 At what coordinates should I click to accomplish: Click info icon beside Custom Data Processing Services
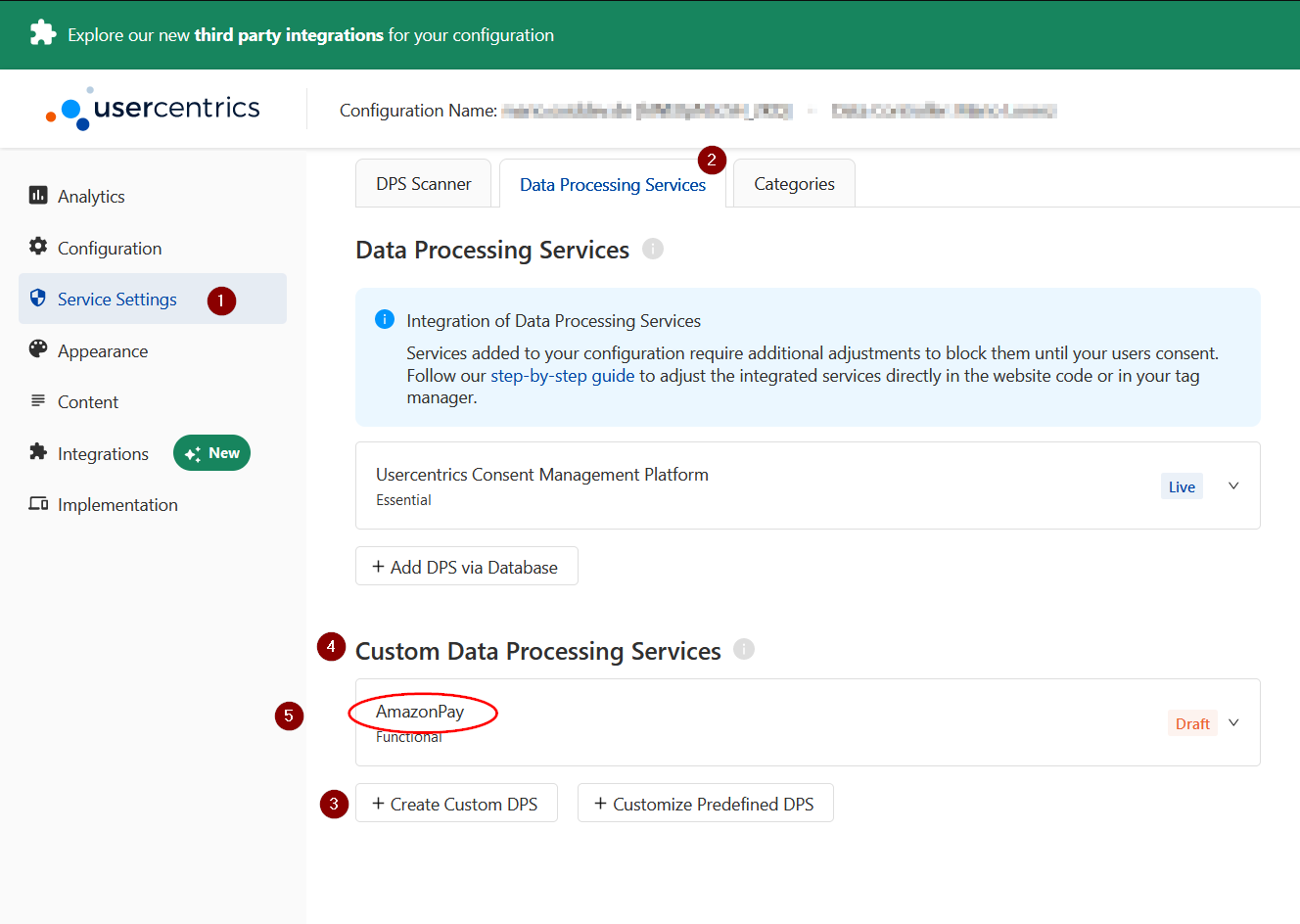pyautogui.click(x=744, y=649)
